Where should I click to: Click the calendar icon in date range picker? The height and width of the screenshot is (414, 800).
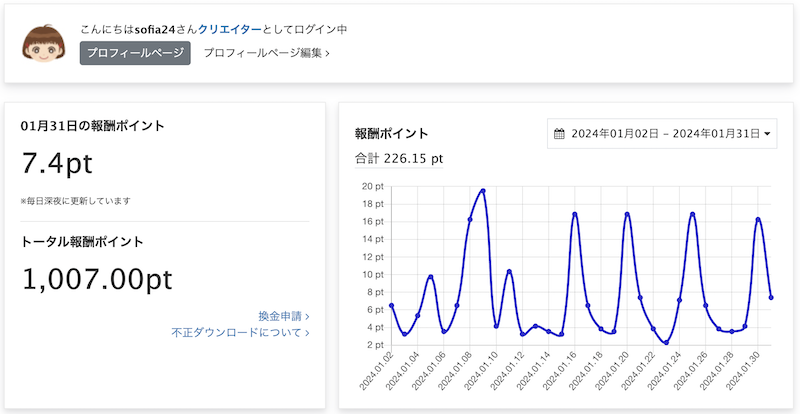click(559, 134)
